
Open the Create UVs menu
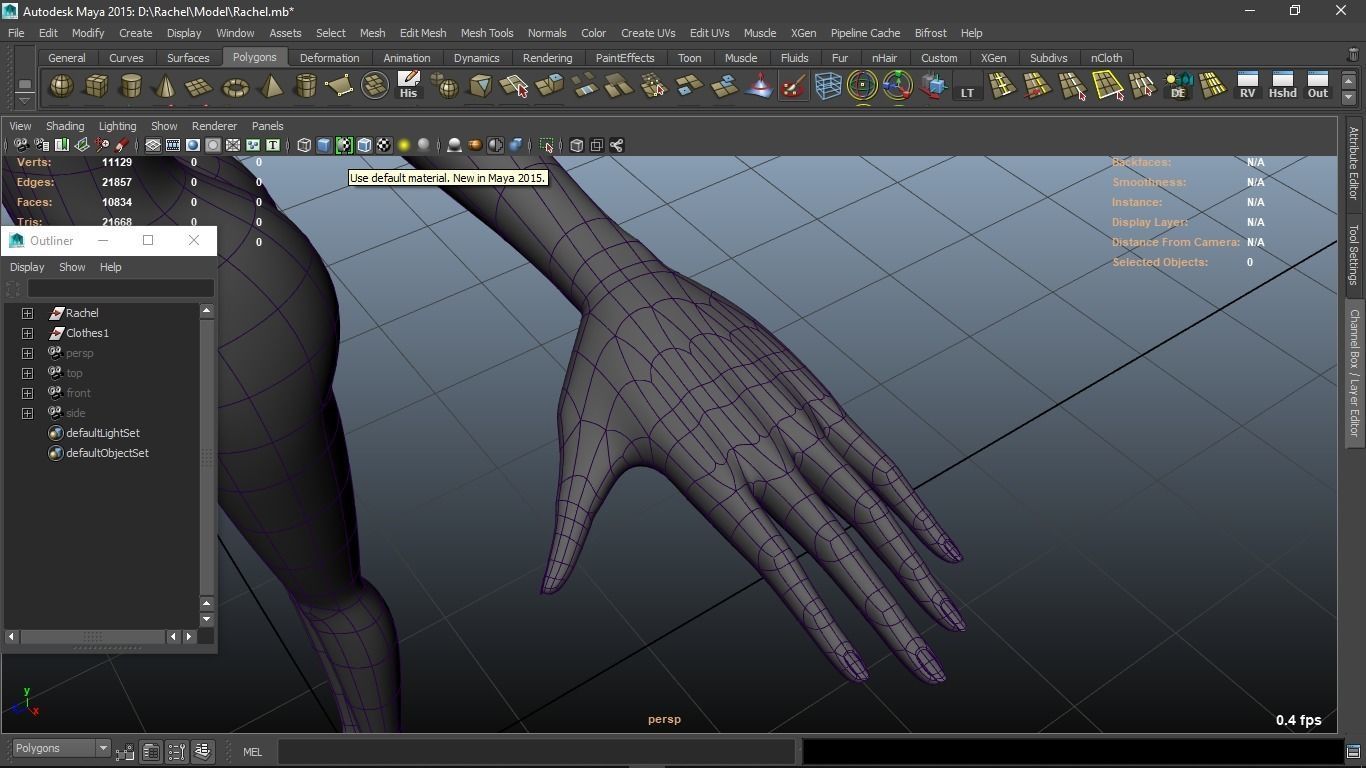pos(648,33)
